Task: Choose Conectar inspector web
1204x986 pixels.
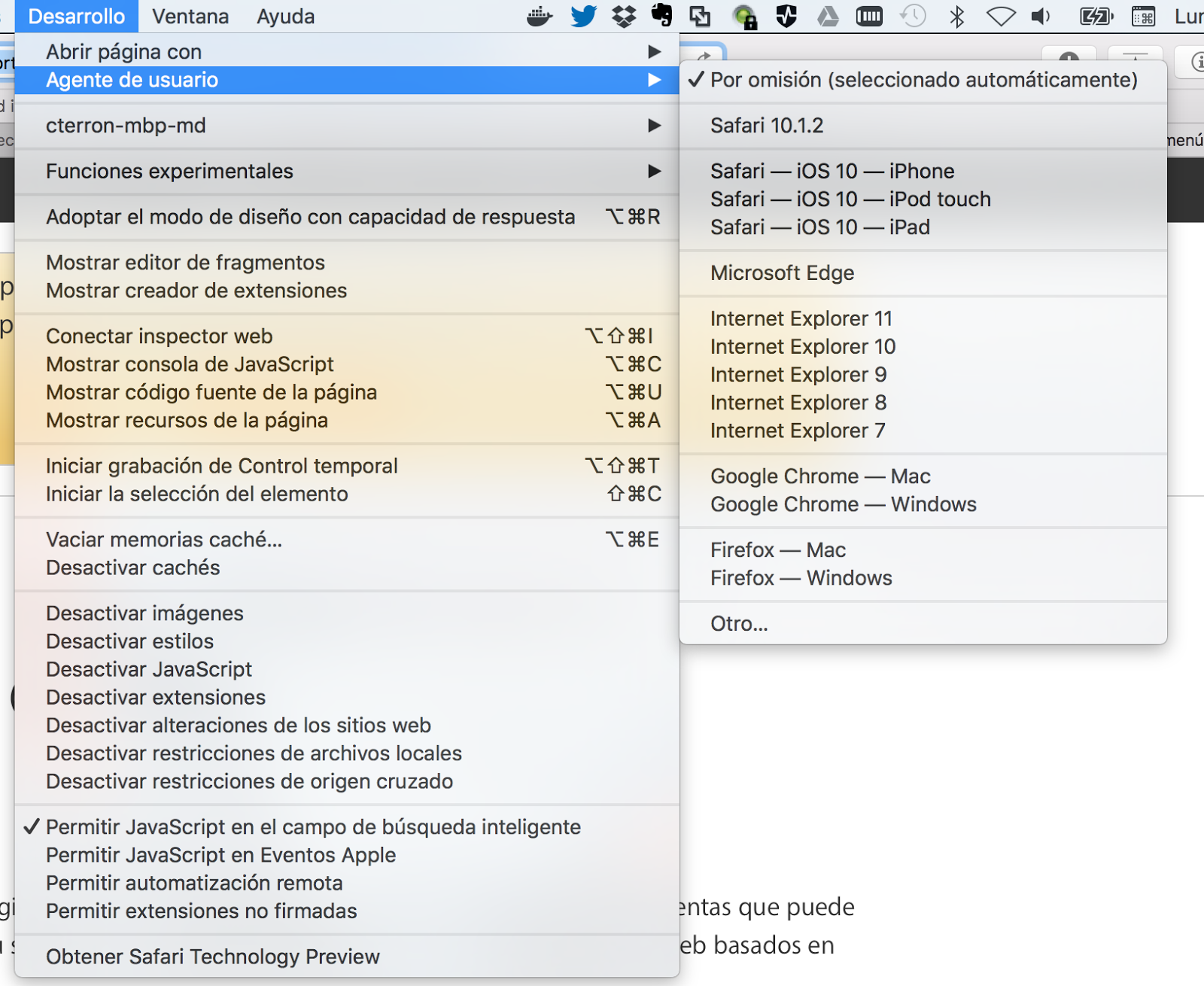Action: pos(347,336)
